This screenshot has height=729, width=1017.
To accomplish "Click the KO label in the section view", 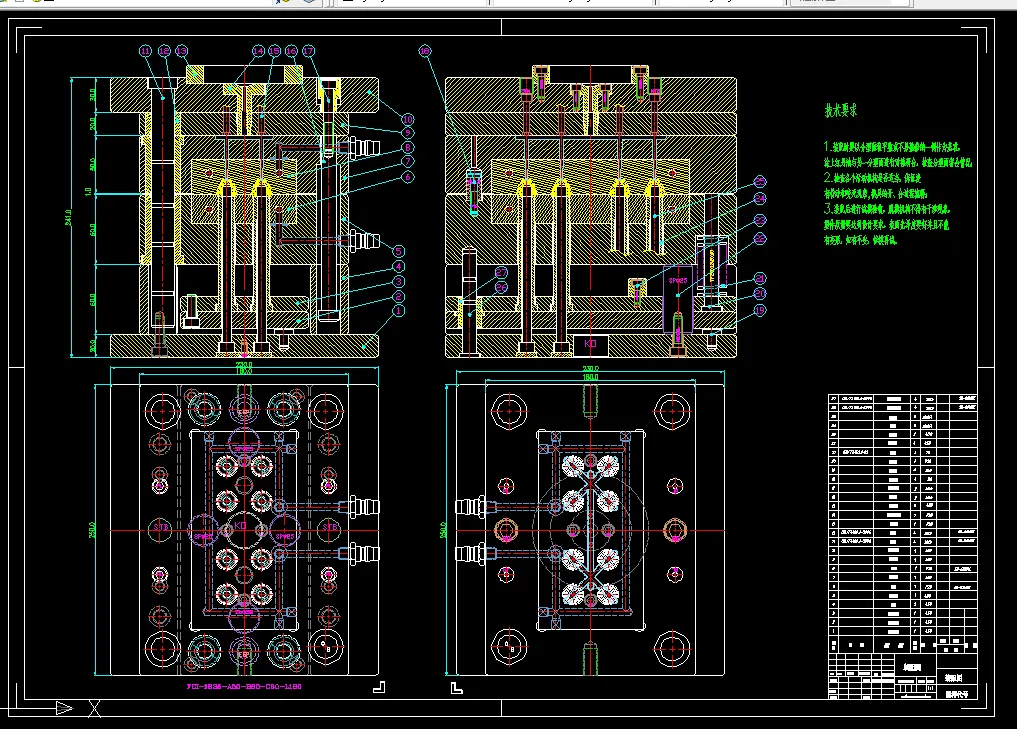I will (590, 344).
